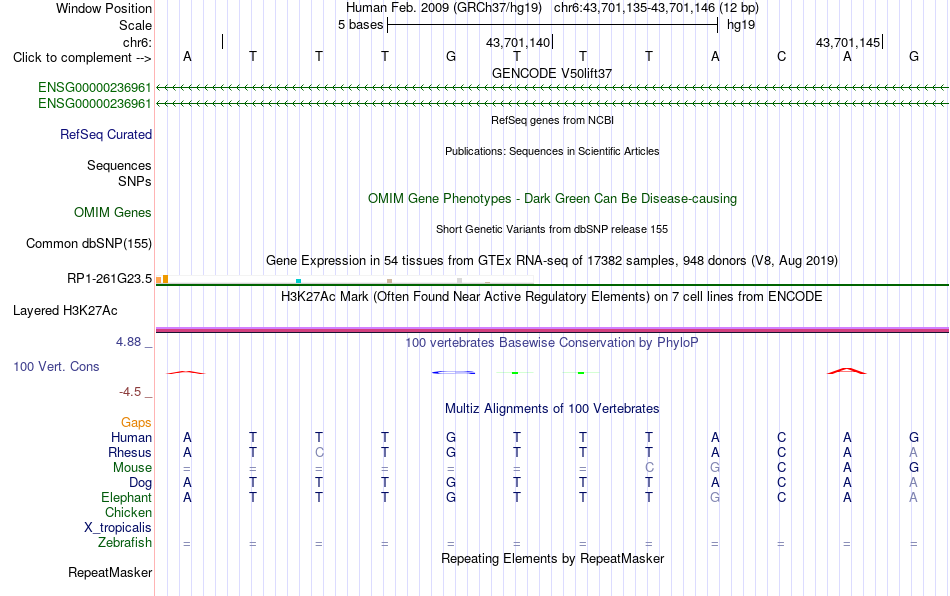Click the 'Click to complement -->' label
The height and width of the screenshot is (596, 950).
(82, 58)
